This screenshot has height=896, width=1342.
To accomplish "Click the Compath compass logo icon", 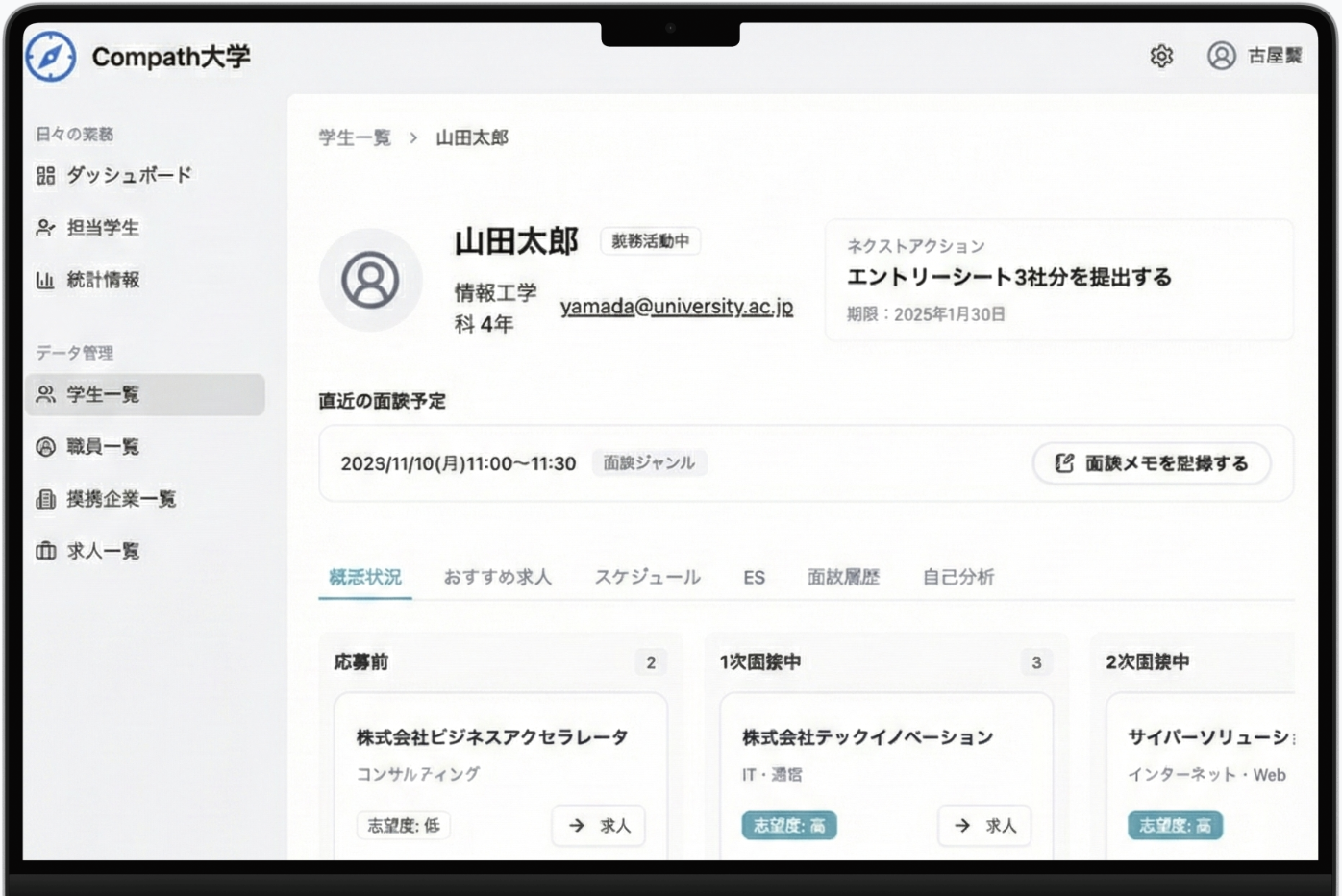I will pyautogui.click(x=50, y=57).
